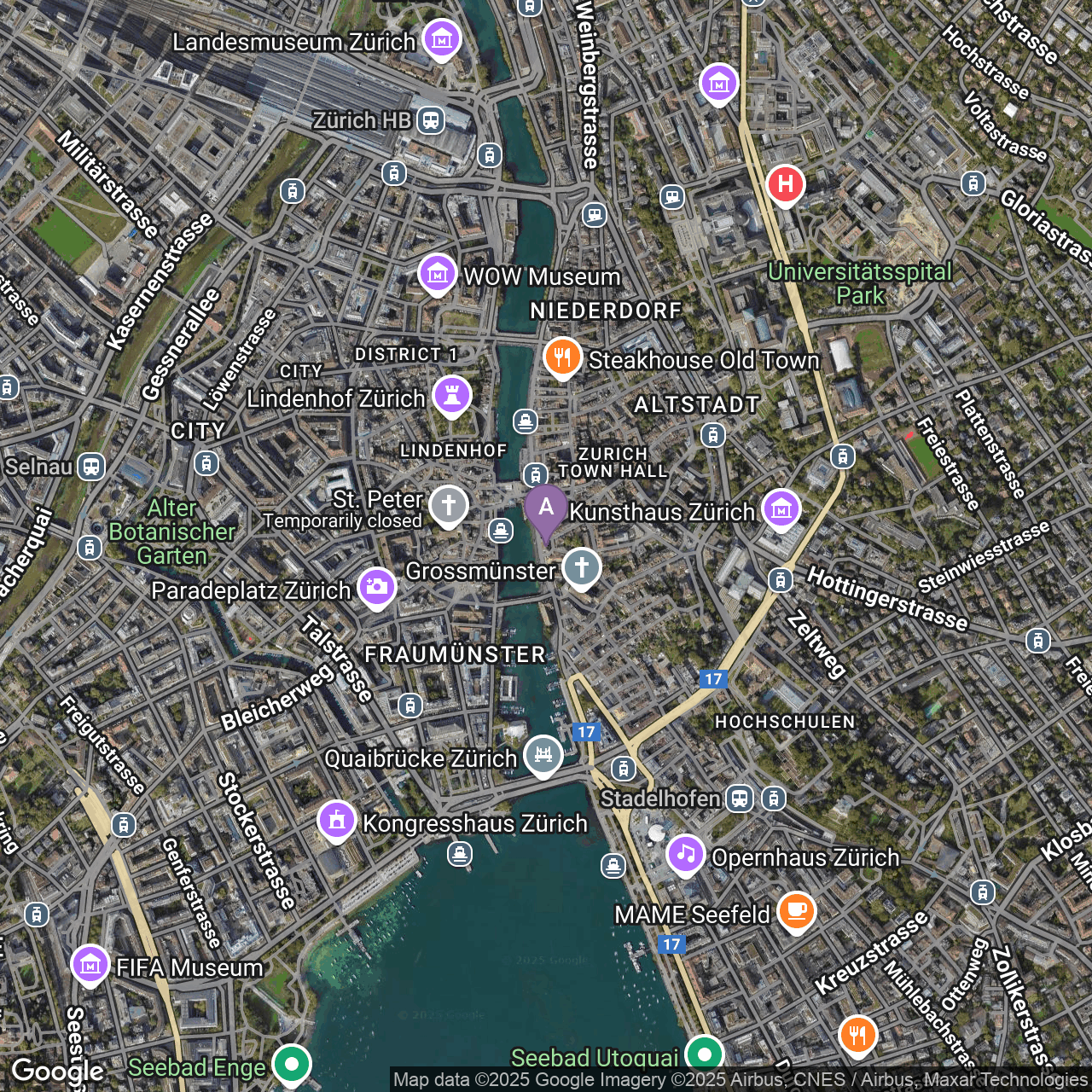The width and height of the screenshot is (1092, 1092).
Task: Click the Google logo link
Action: 58,1072
